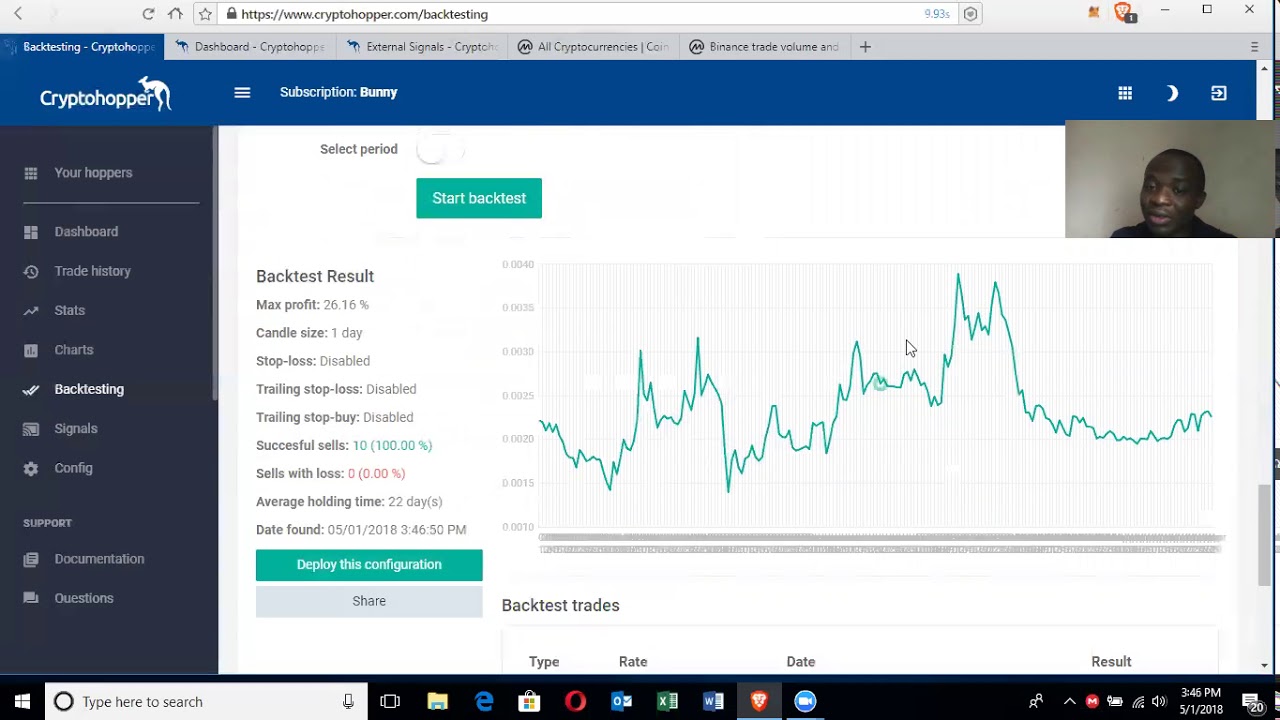The width and height of the screenshot is (1280, 720).
Task: Click Deploy this configuration button
Action: pyautogui.click(x=369, y=565)
